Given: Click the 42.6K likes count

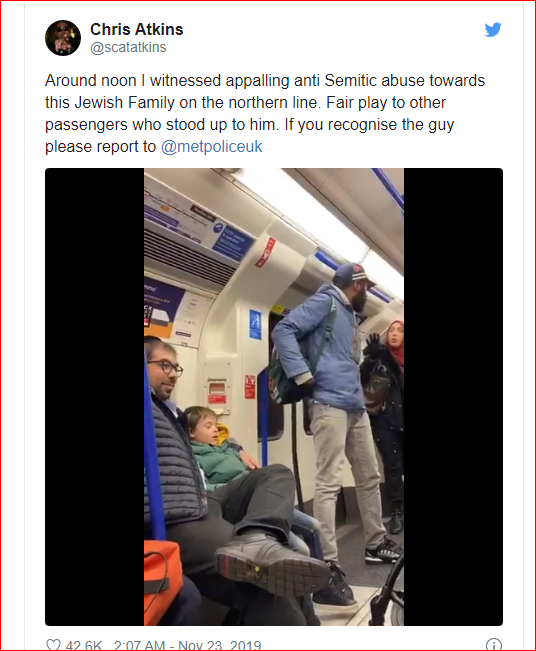Looking at the screenshot, I should tap(83, 646).
